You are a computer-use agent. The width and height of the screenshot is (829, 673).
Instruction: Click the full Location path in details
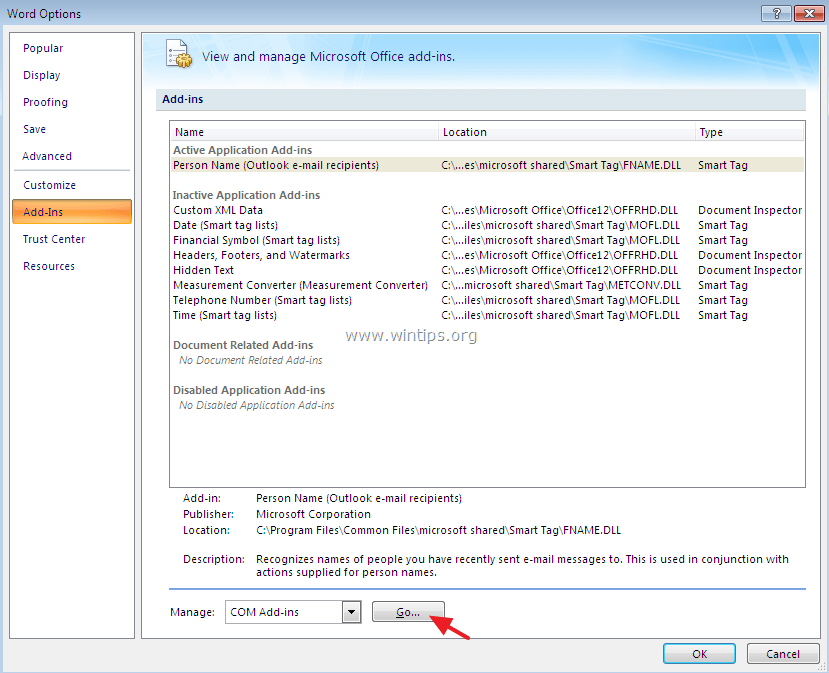coord(438,530)
